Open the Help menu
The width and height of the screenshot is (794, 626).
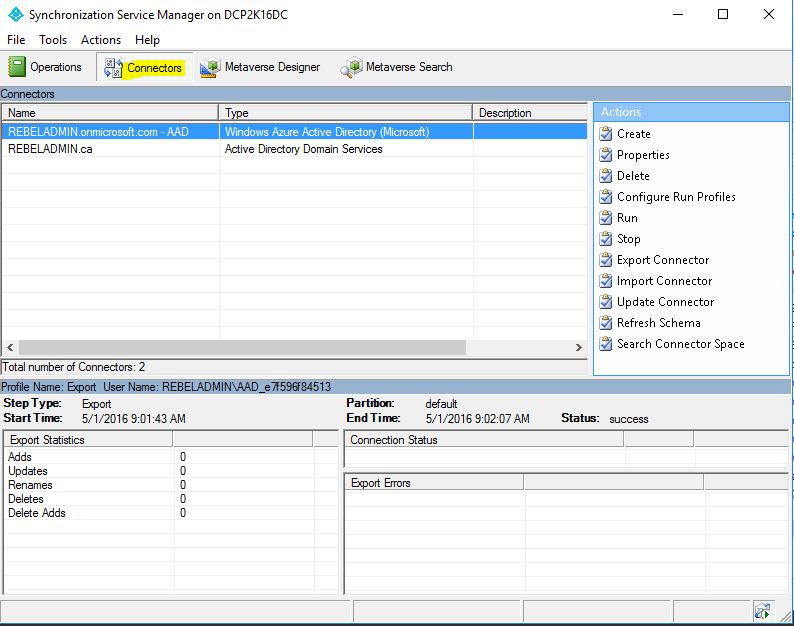click(x=147, y=40)
